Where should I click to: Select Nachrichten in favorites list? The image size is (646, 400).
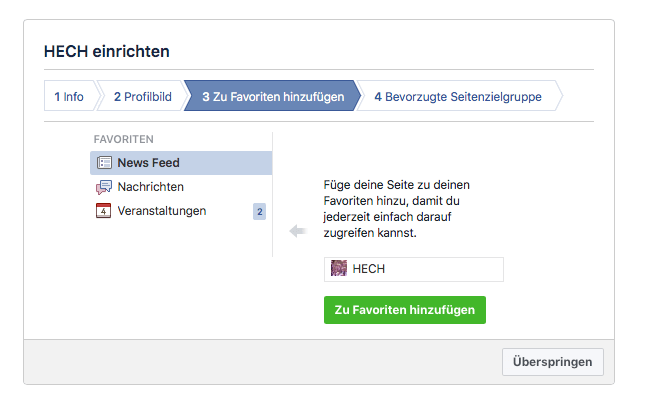point(181,187)
